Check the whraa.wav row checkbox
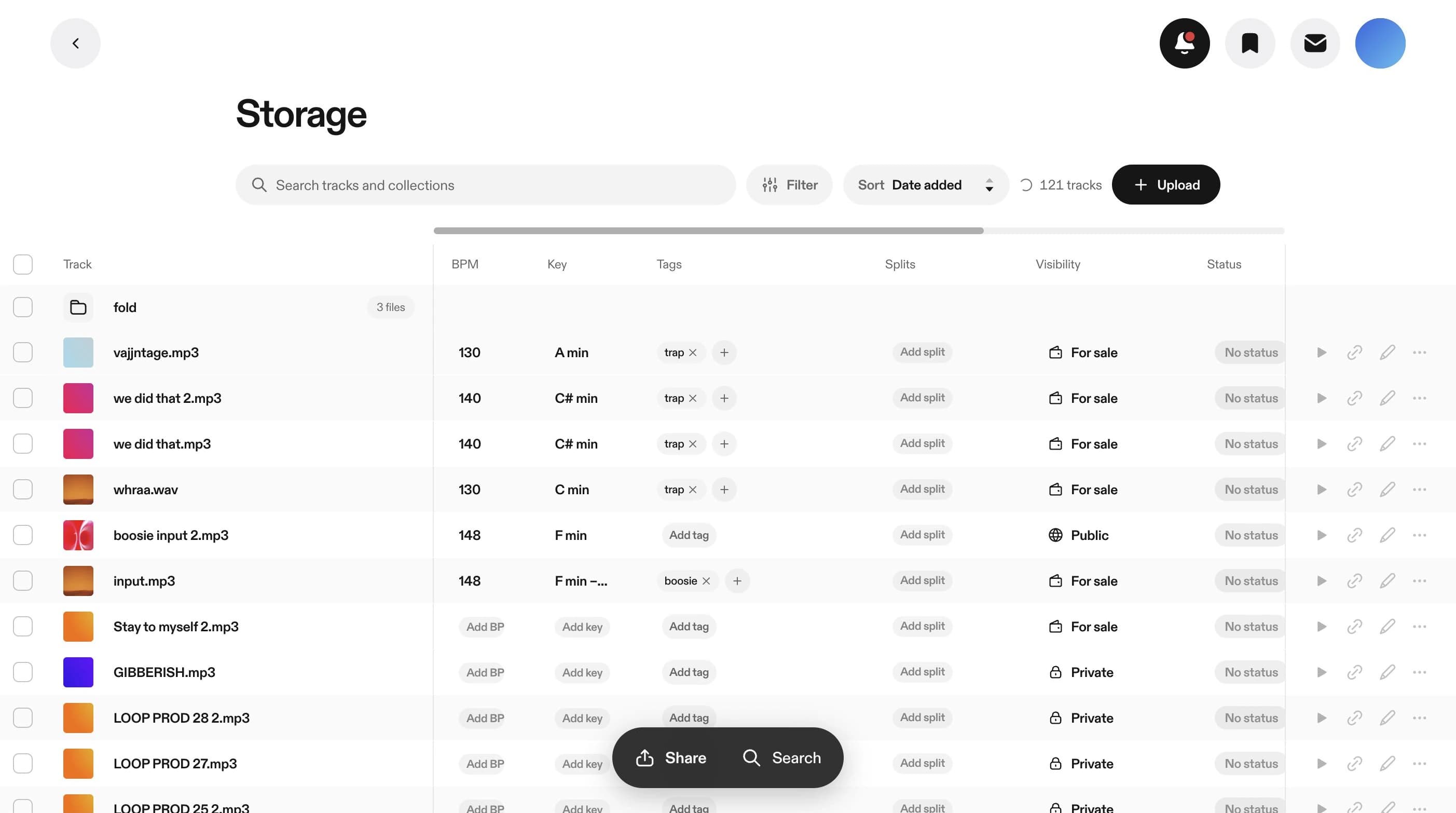The image size is (1456, 813). point(23,490)
